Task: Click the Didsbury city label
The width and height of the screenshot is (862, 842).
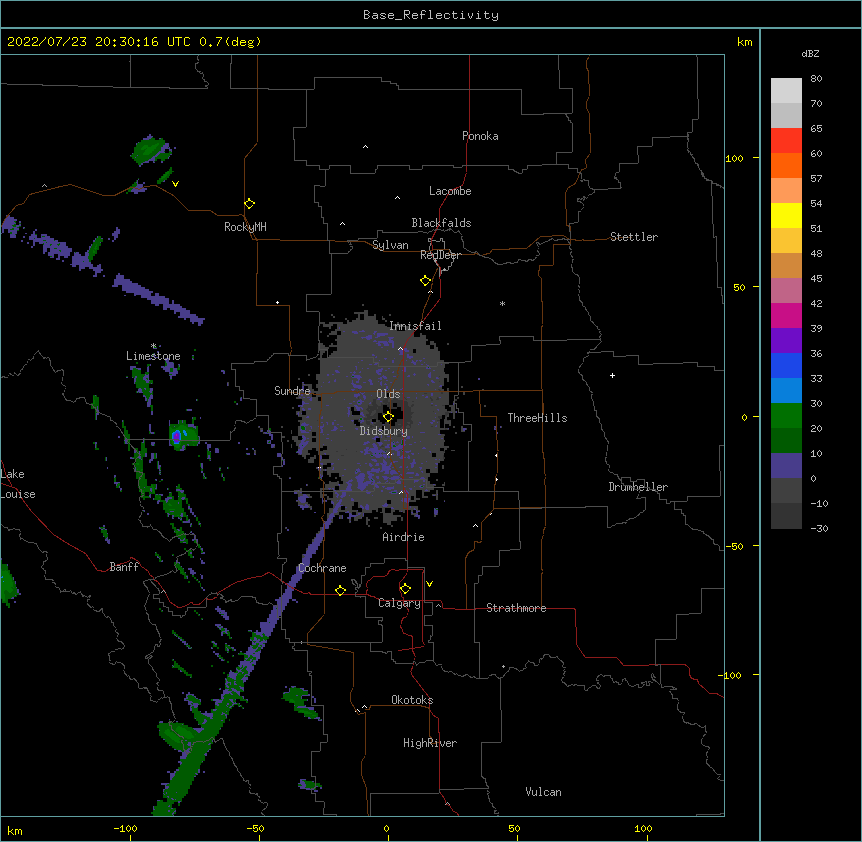Action: pyautogui.click(x=383, y=431)
